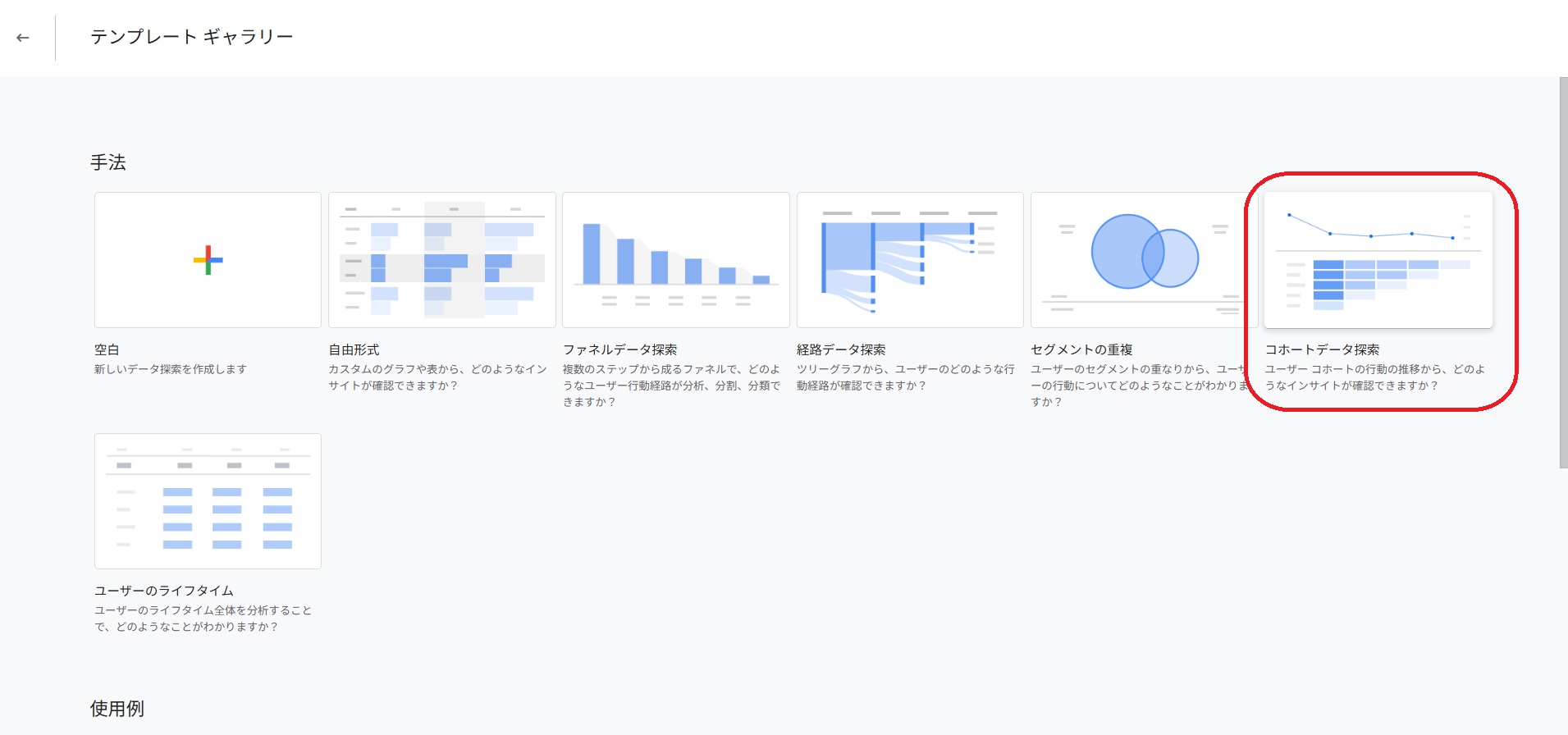Click the cohort exploration description text
Screen dimensions: 1568x735
[x=1374, y=377]
